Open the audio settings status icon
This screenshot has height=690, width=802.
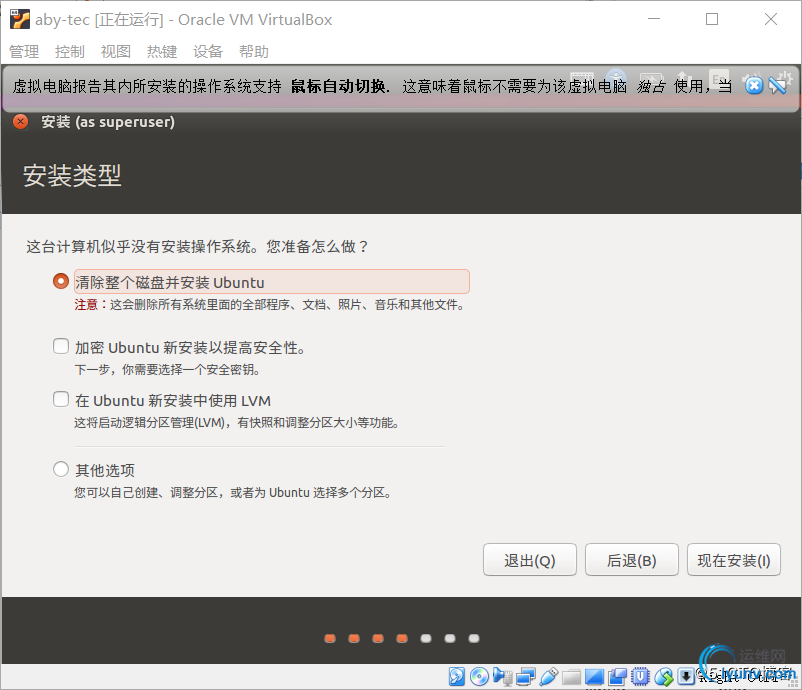(502, 676)
